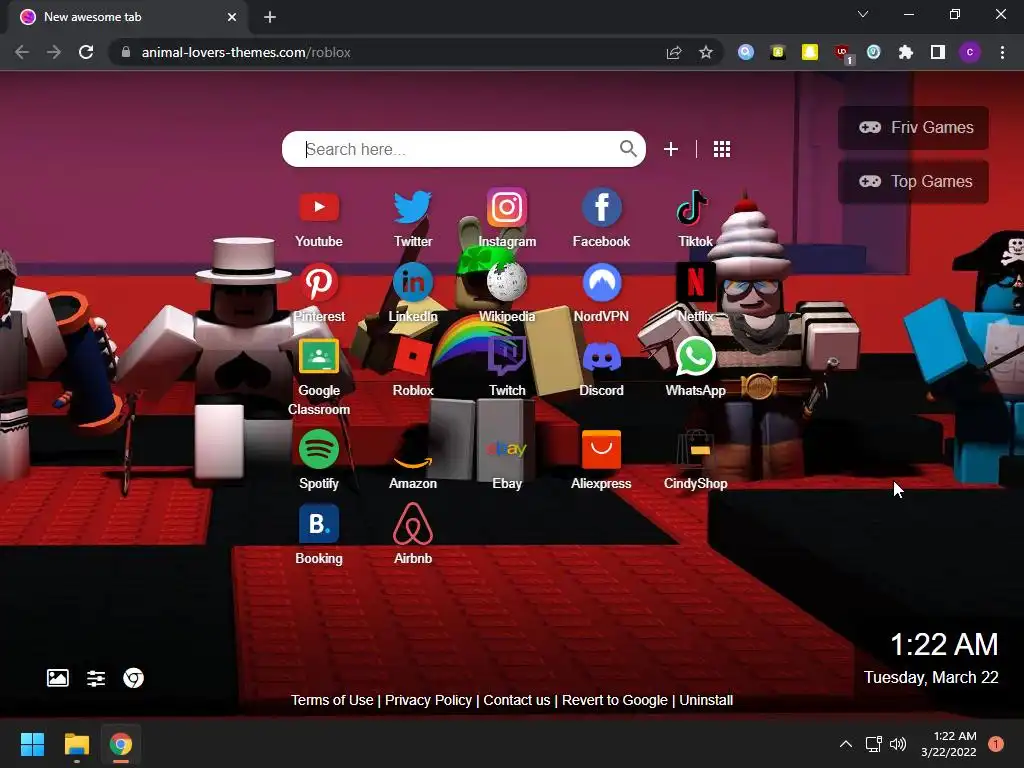This screenshot has width=1024, height=768.
Task: Open the volume control in tray
Action: 898,744
